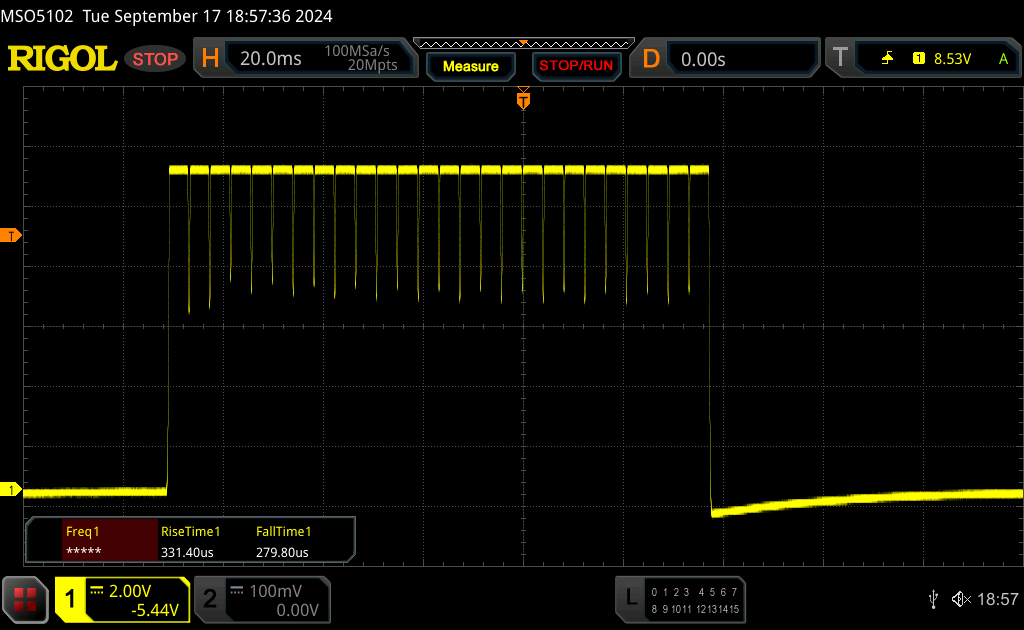The width and height of the screenshot is (1024, 630).
Task: Open the 20.0ms horizontal timebase setting
Action: (x=270, y=59)
